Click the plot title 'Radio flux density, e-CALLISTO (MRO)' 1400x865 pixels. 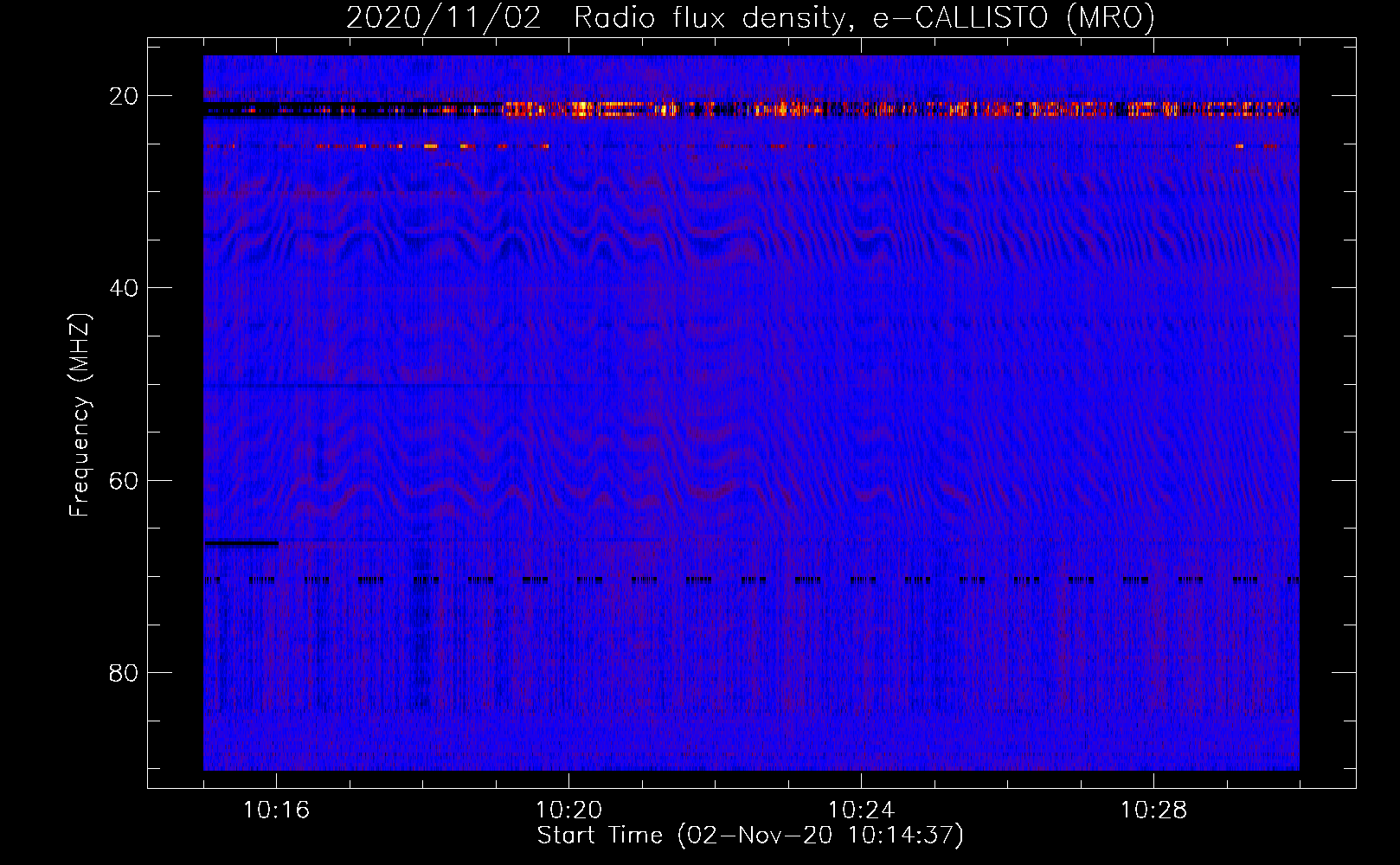(x=864, y=18)
